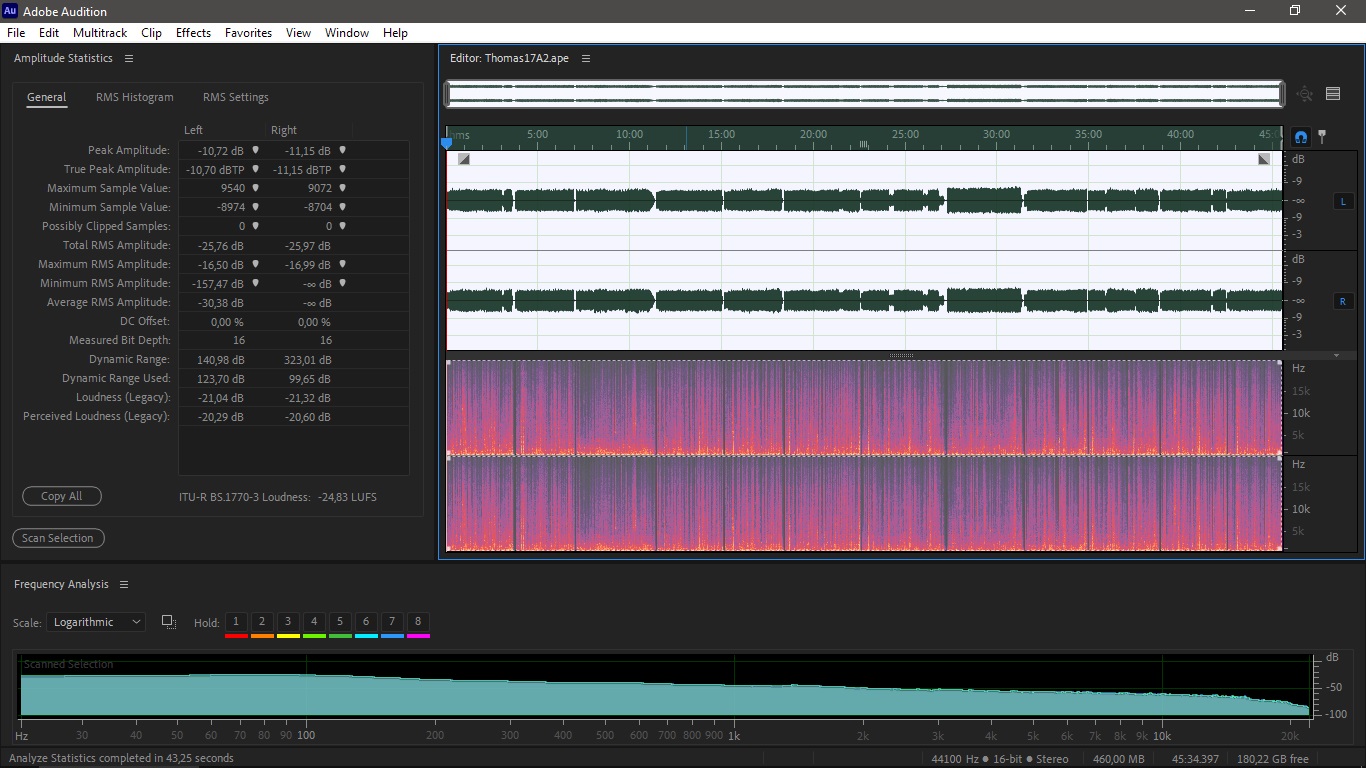
Task: Toggle Hold 5 green snapshot
Action: (340, 625)
